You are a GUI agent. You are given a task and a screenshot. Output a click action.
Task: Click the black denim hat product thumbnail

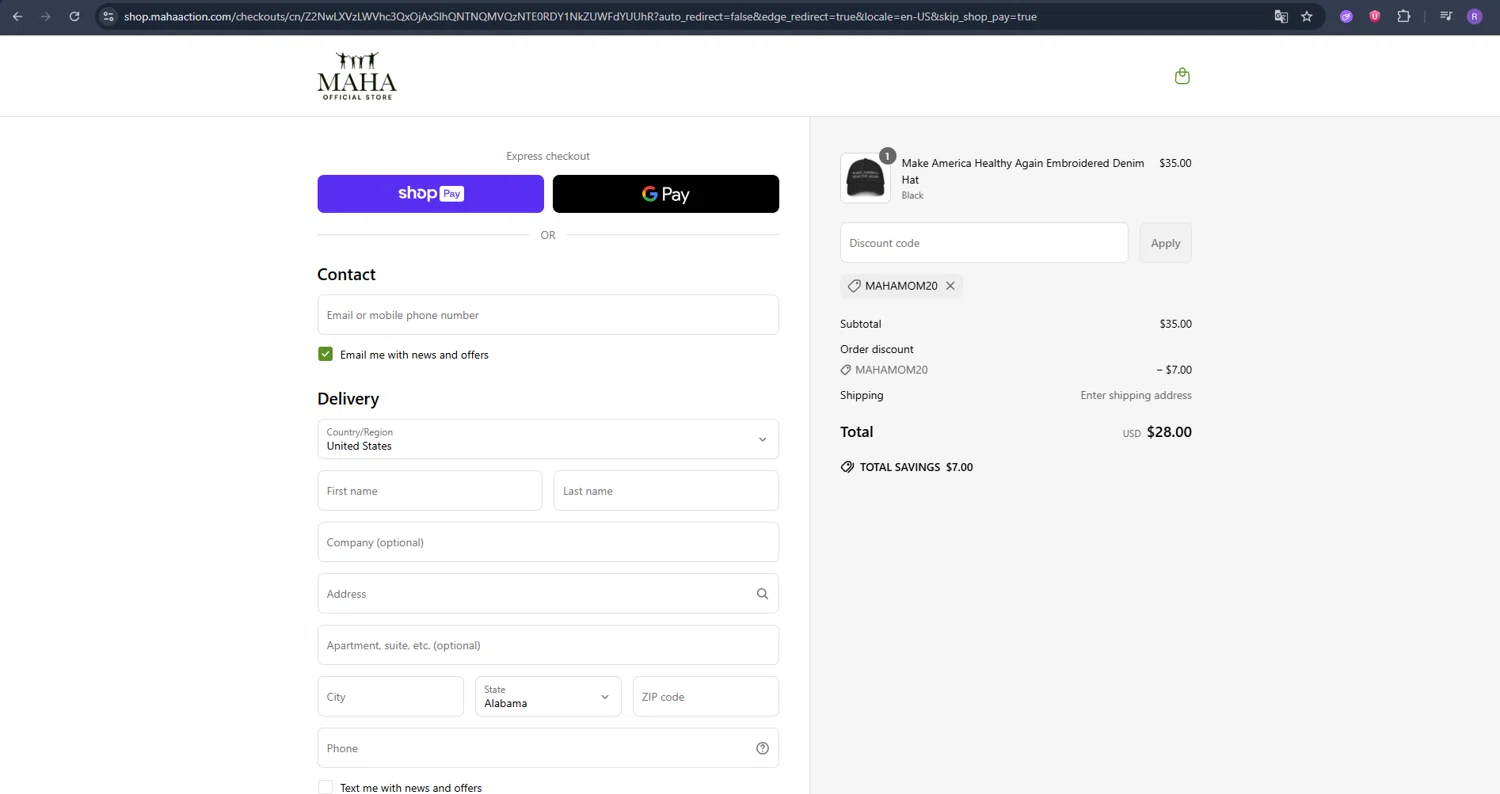pyautogui.click(x=865, y=178)
